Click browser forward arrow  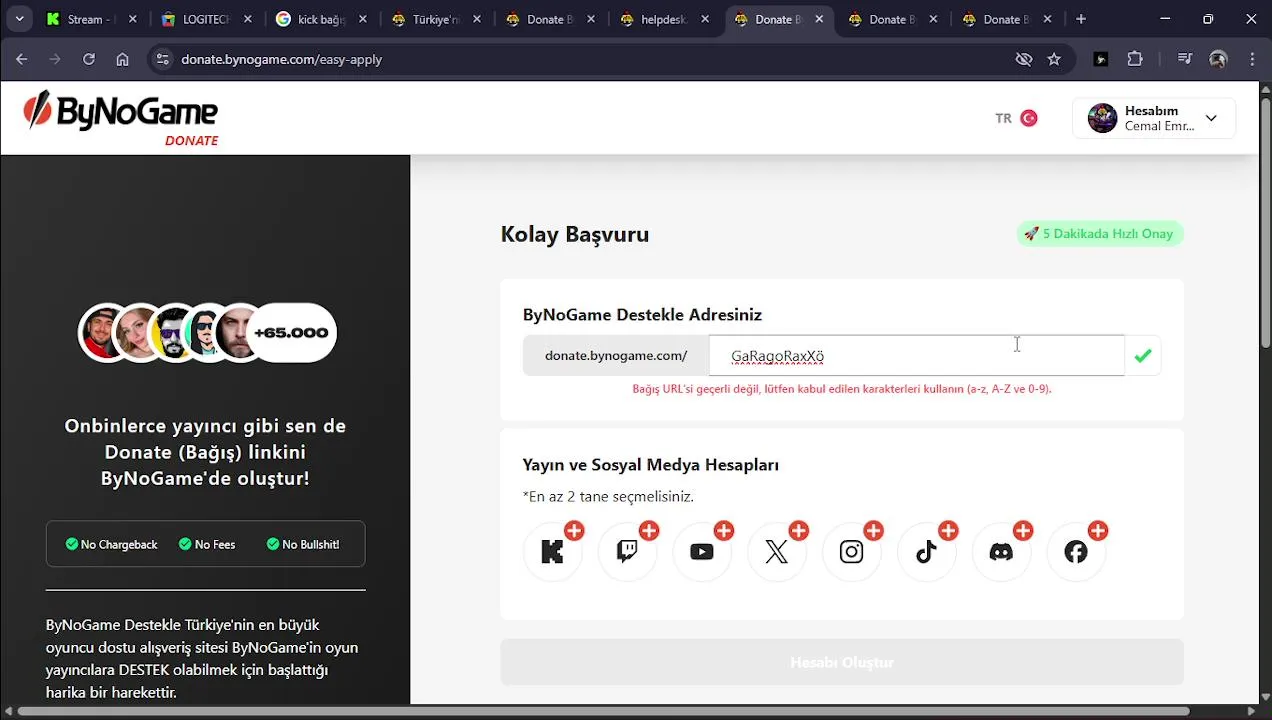tap(55, 59)
